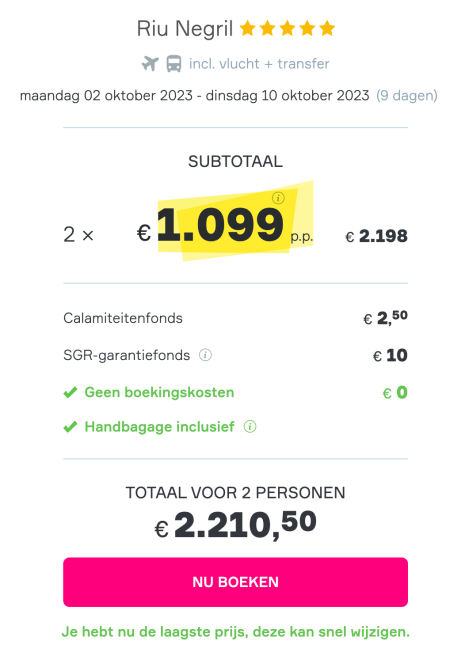Viewport: 450px width, 652px height.
Task: Open SGR-garantiefonds info icon
Action: (x=205, y=355)
